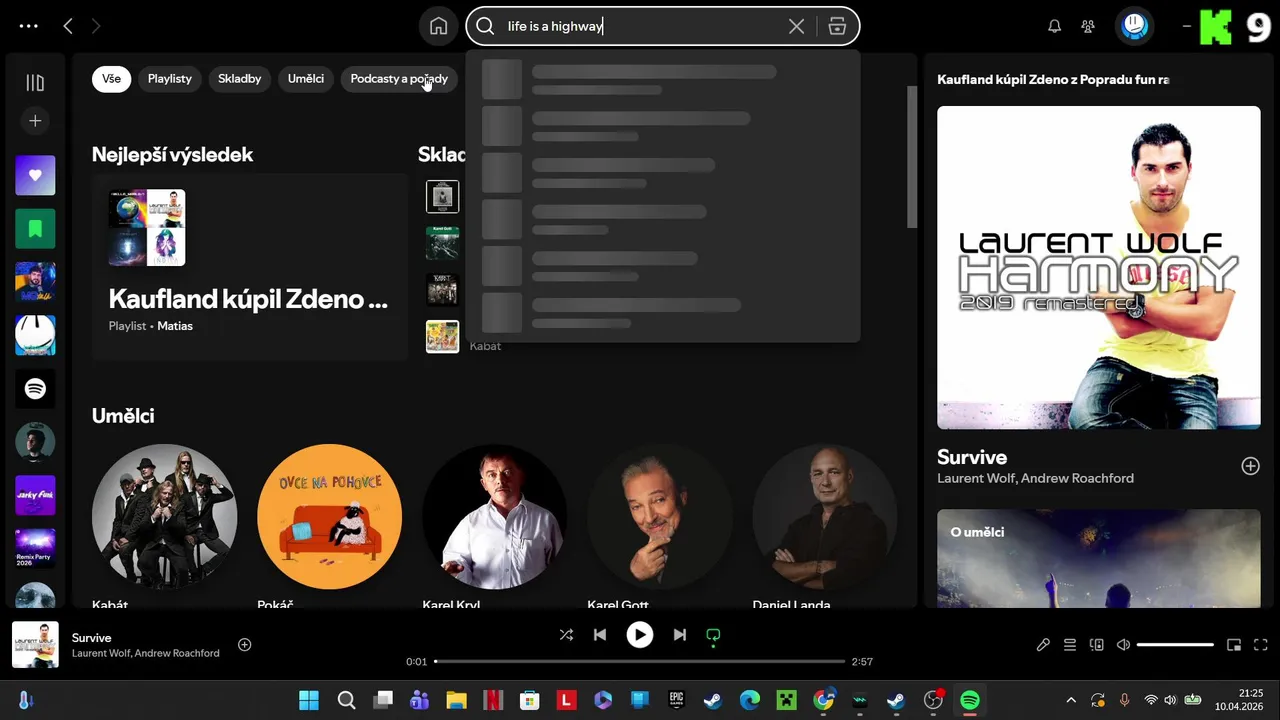Open Your Episodes green bookmark
The width and height of the screenshot is (1280, 720).
point(35,229)
